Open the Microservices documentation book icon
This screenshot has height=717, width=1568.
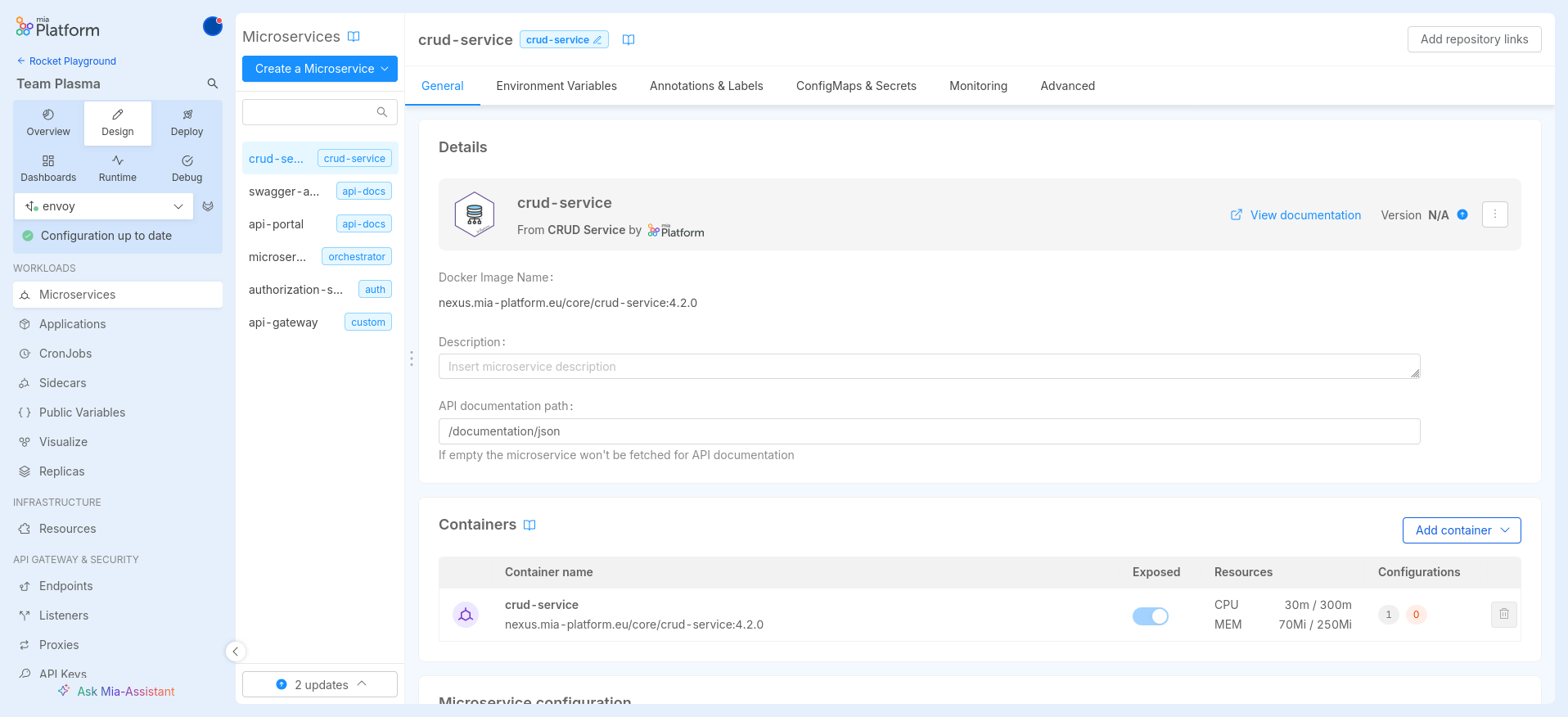[354, 37]
